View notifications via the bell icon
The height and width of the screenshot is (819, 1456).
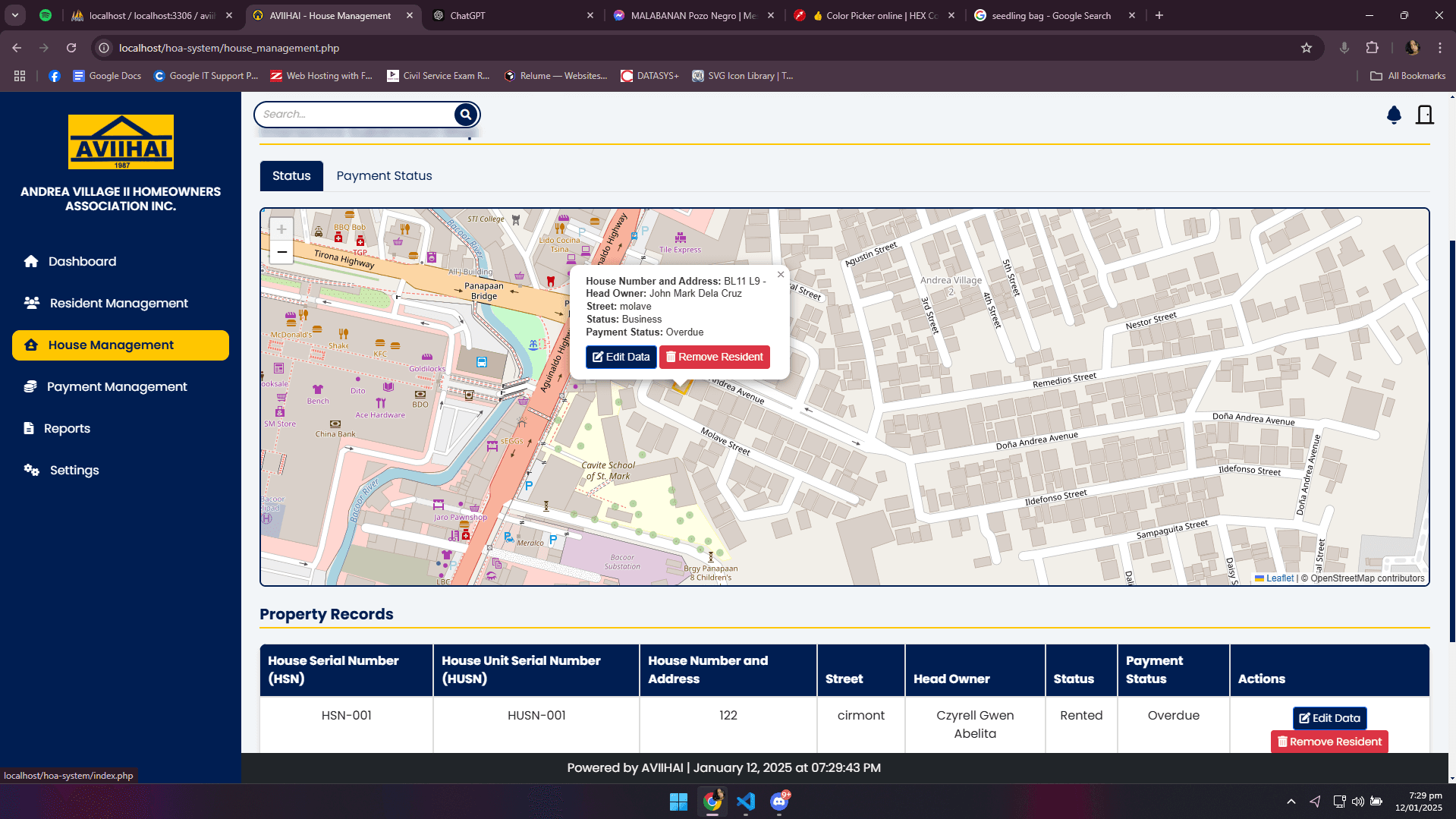(x=1393, y=115)
